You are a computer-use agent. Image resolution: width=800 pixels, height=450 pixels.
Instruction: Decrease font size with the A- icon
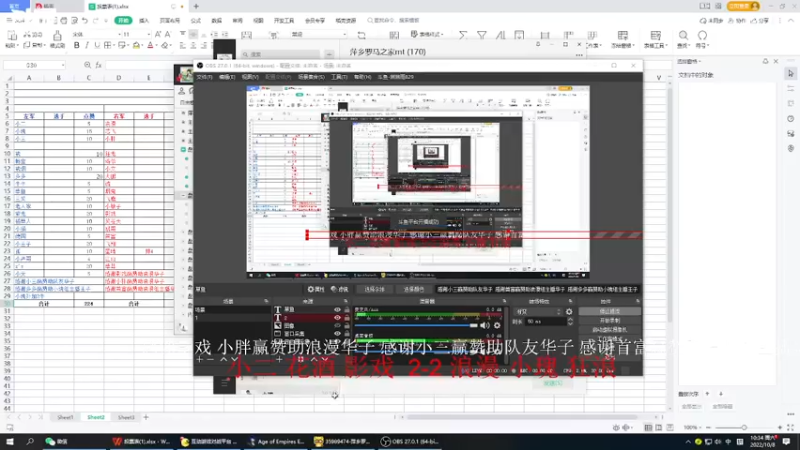click(x=167, y=34)
